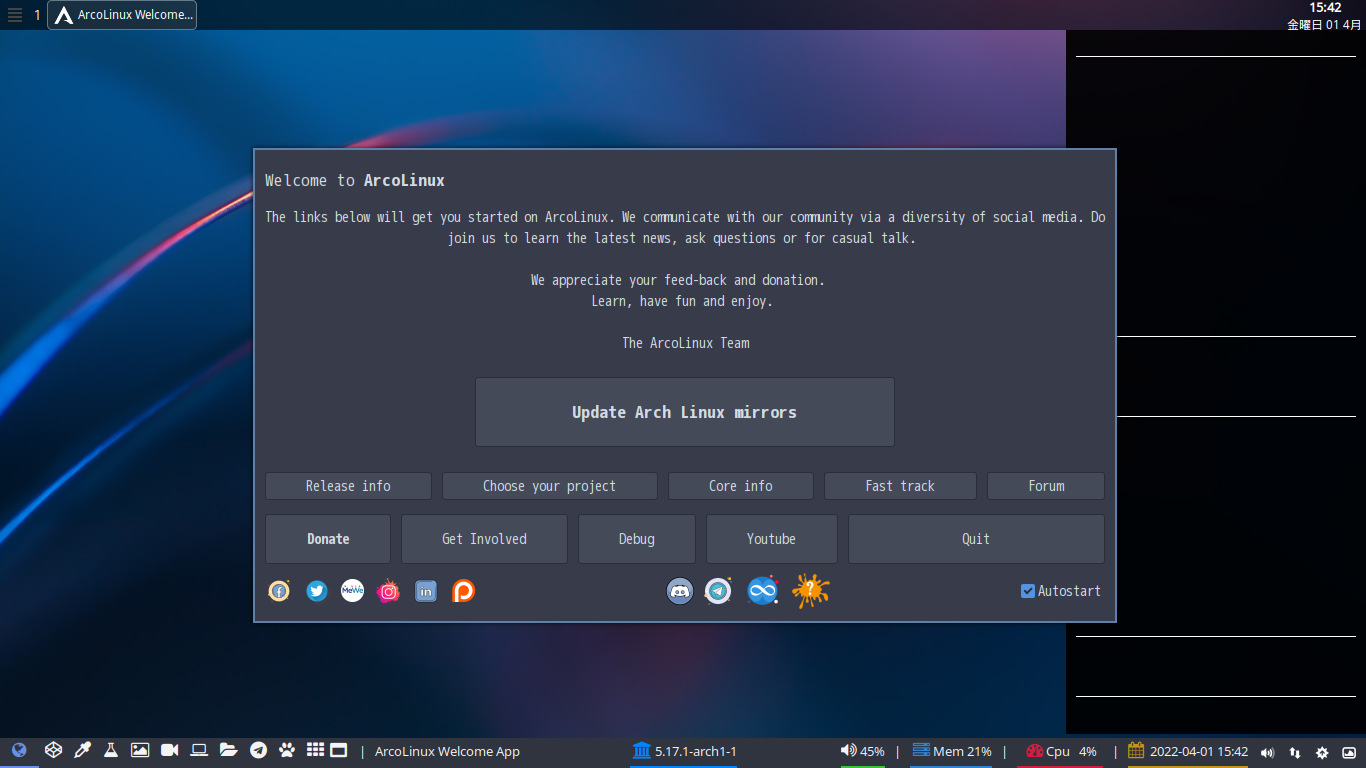Click the orange splash question-mark icon
Screen dimensions: 1366x768
tap(811, 591)
